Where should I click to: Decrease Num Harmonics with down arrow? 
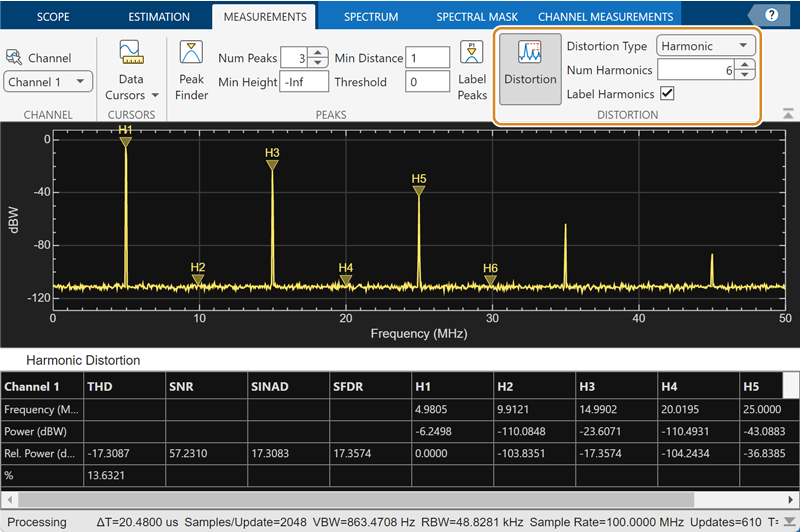tap(745, 75)
